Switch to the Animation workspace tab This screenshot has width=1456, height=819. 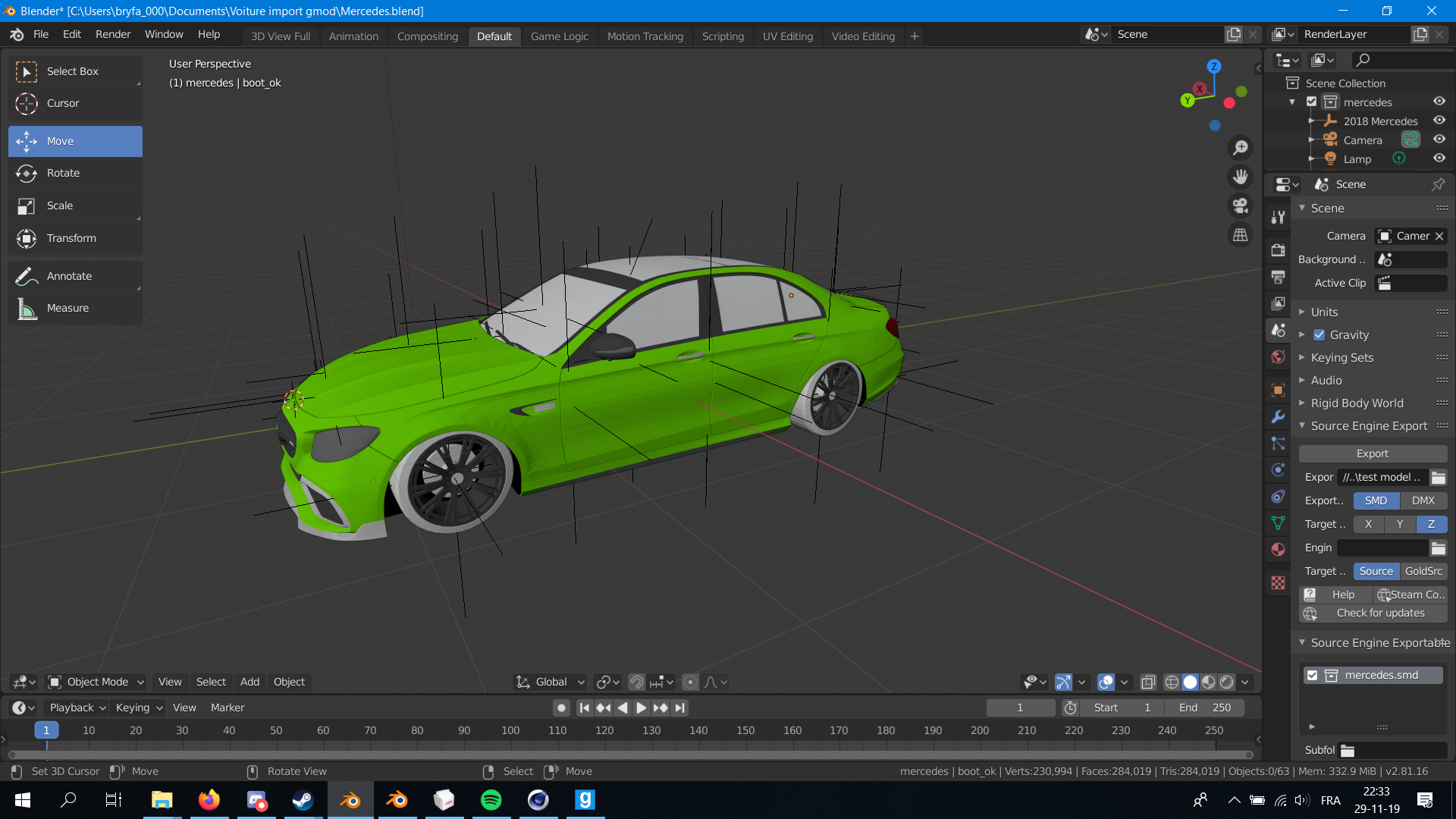pos(353,36)
